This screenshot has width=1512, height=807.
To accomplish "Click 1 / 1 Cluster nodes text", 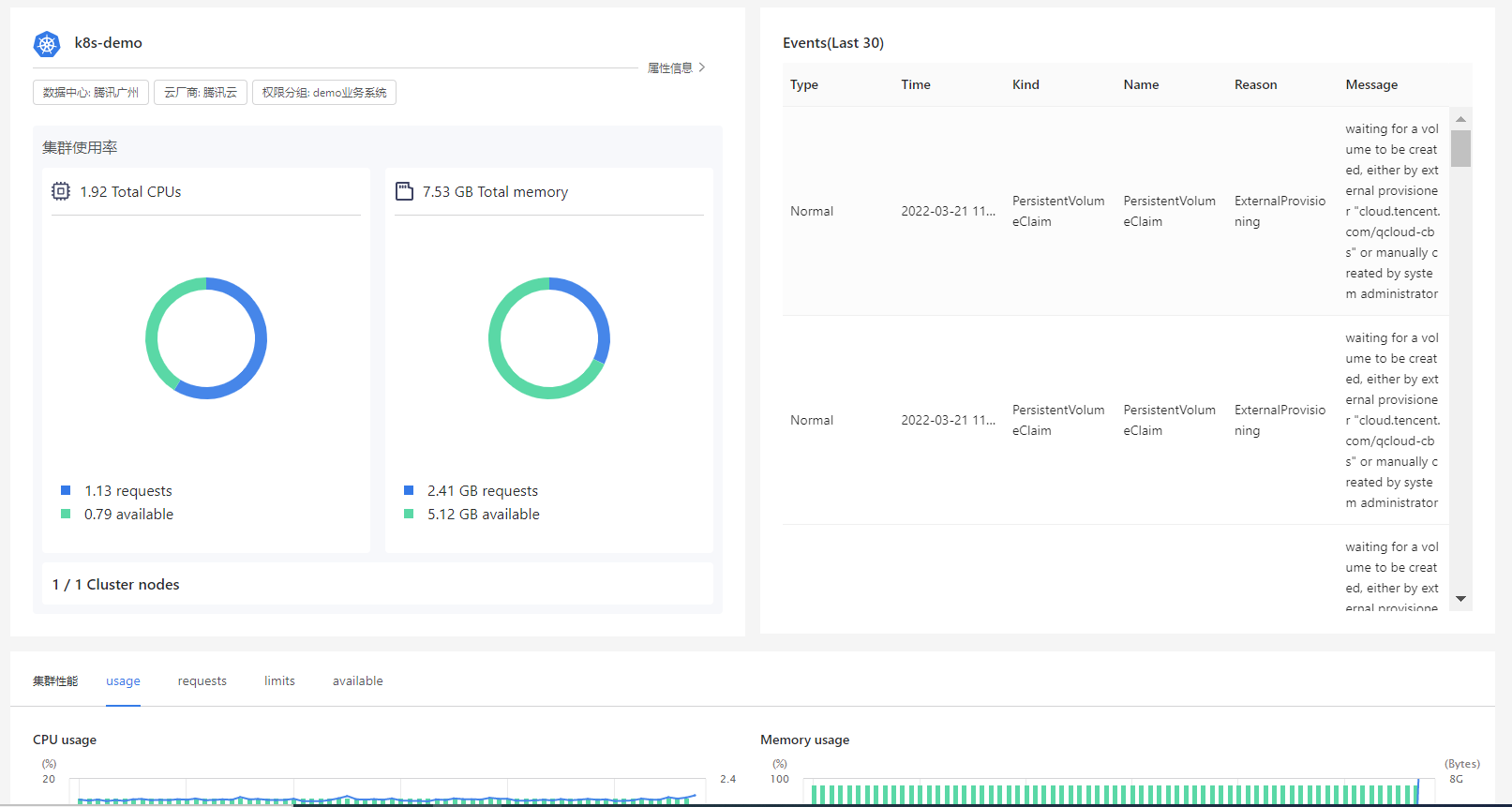I will (116, 584).
